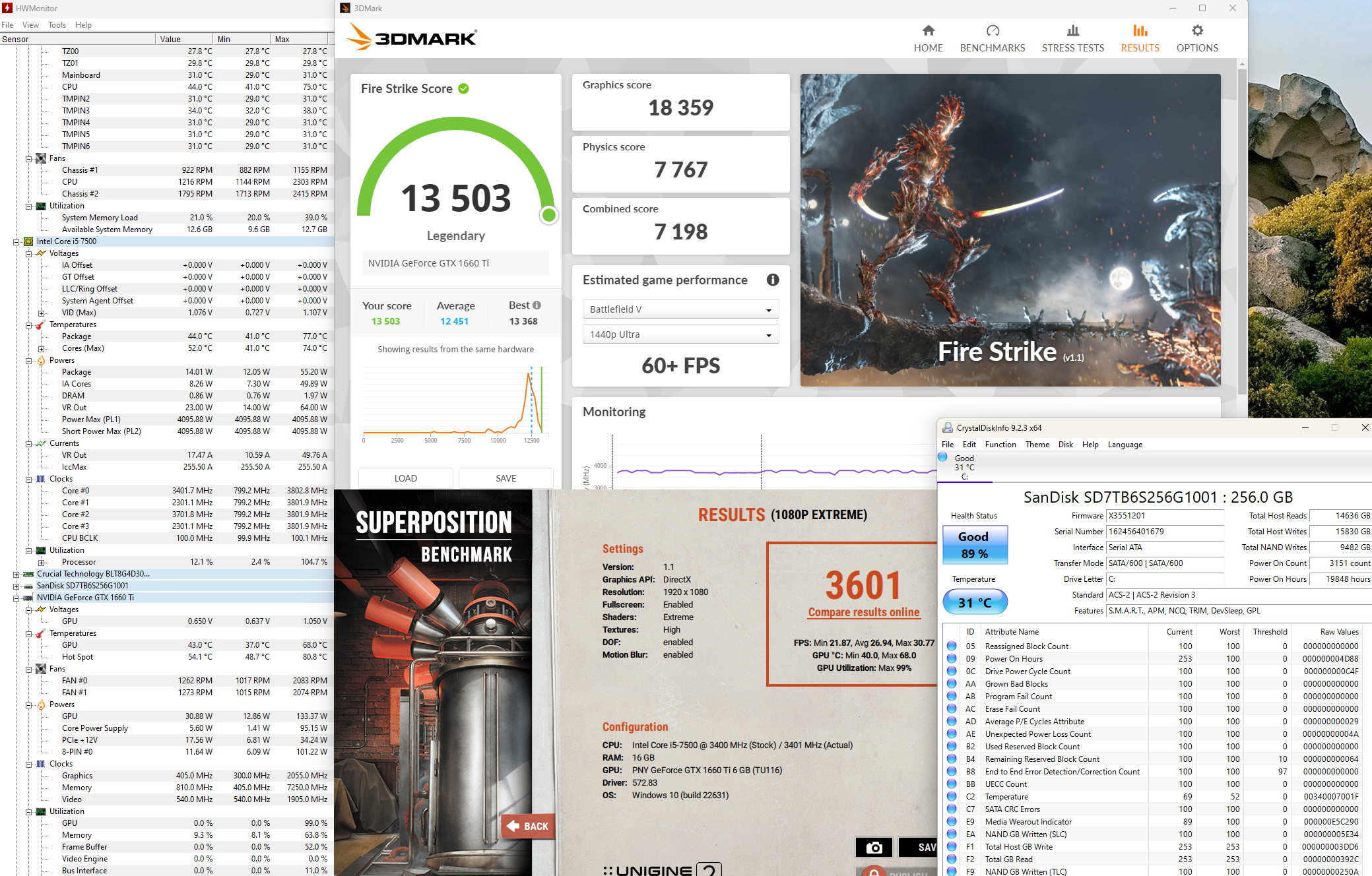Viewport: 1372px width, 876px height.
Task: Click Sensor column header in HWMonitor
Action: 77,39
